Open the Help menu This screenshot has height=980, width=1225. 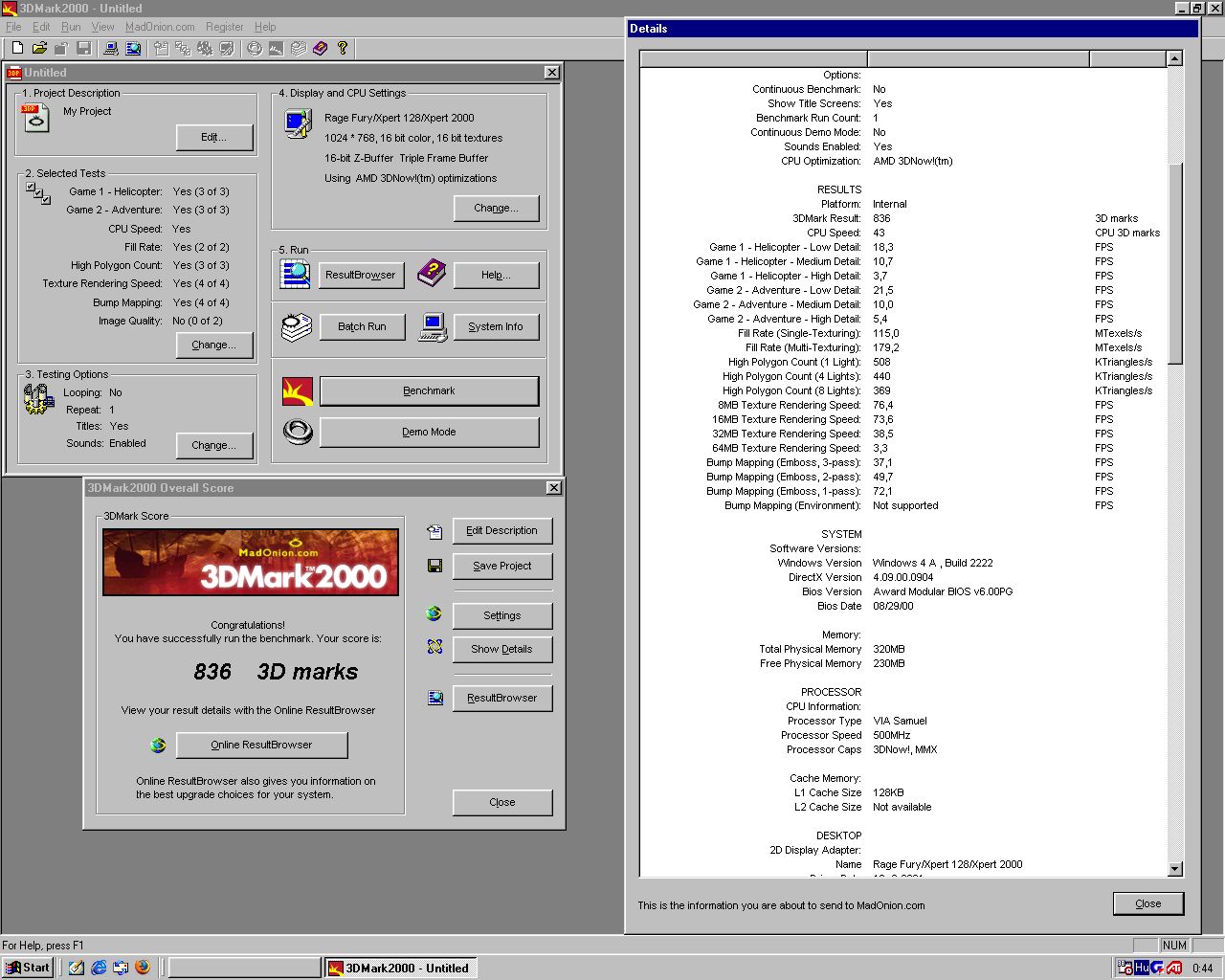point(265,27)
